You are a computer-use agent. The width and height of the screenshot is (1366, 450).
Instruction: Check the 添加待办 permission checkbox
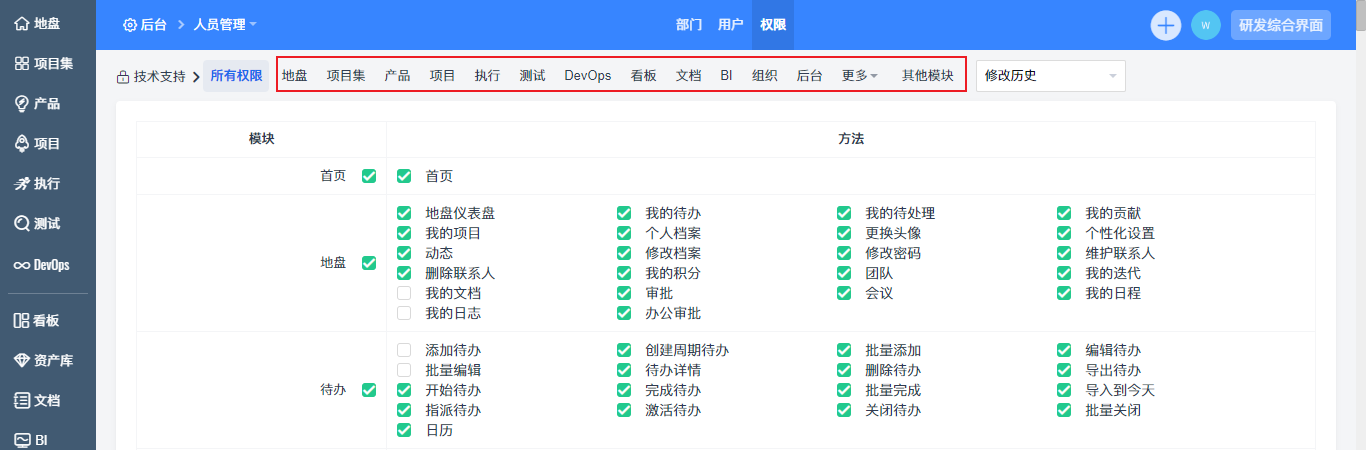(x=404, y=350)
